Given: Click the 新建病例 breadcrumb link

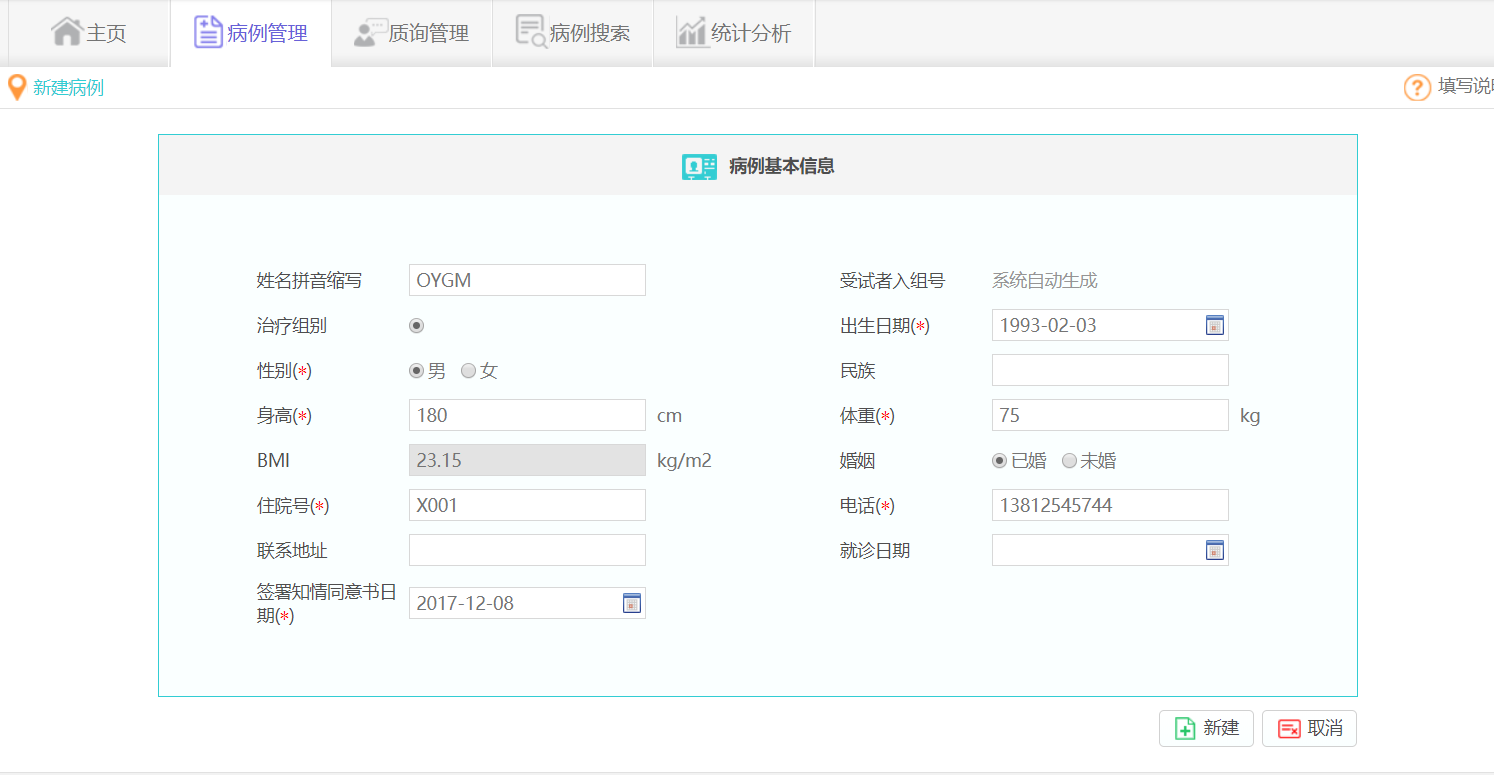Looking at the screenshot, I should [68, 88].
